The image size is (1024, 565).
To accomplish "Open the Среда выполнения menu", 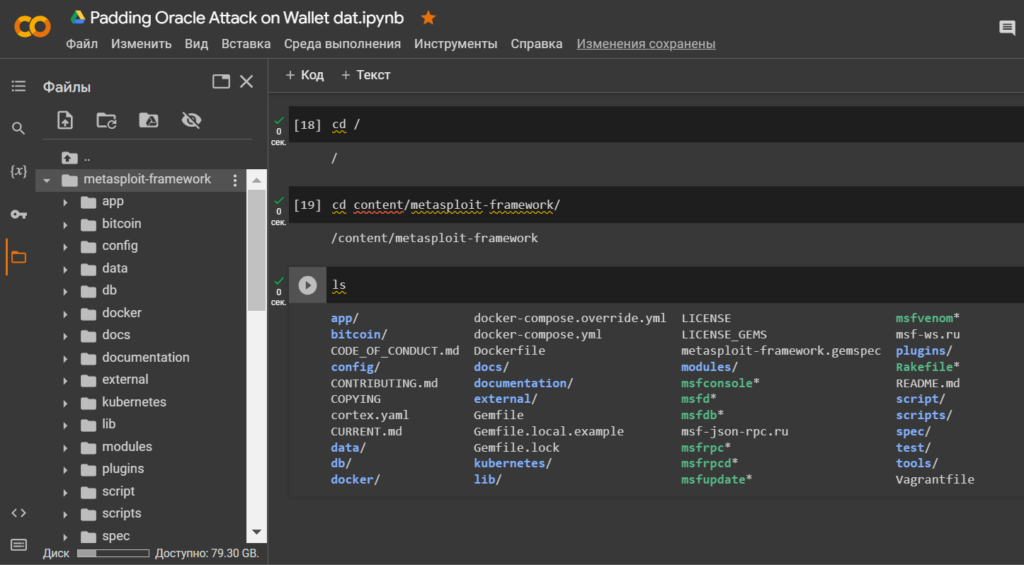I will 342,44.
